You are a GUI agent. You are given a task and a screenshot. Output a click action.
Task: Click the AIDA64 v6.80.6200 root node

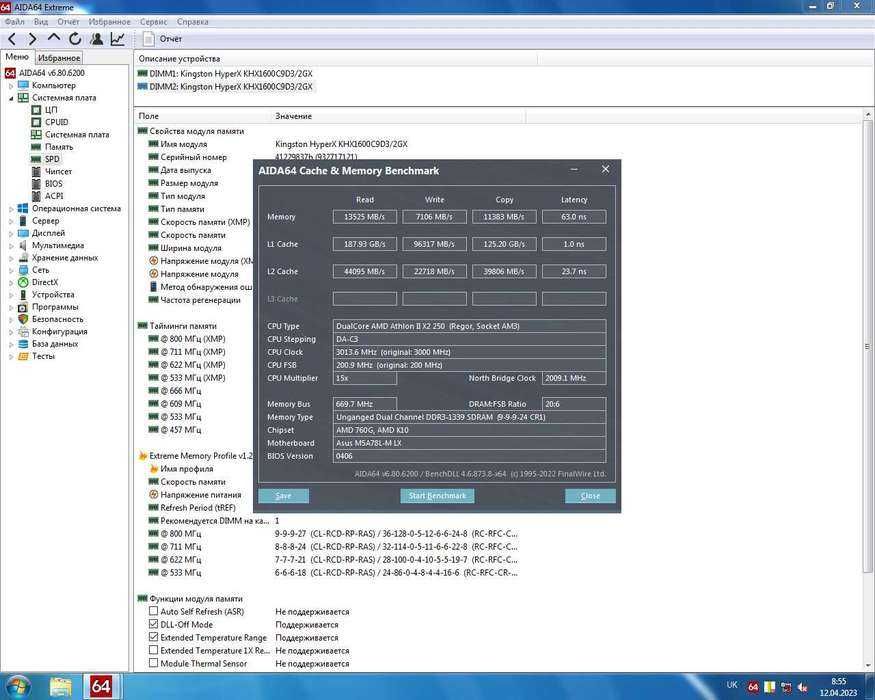51,73
